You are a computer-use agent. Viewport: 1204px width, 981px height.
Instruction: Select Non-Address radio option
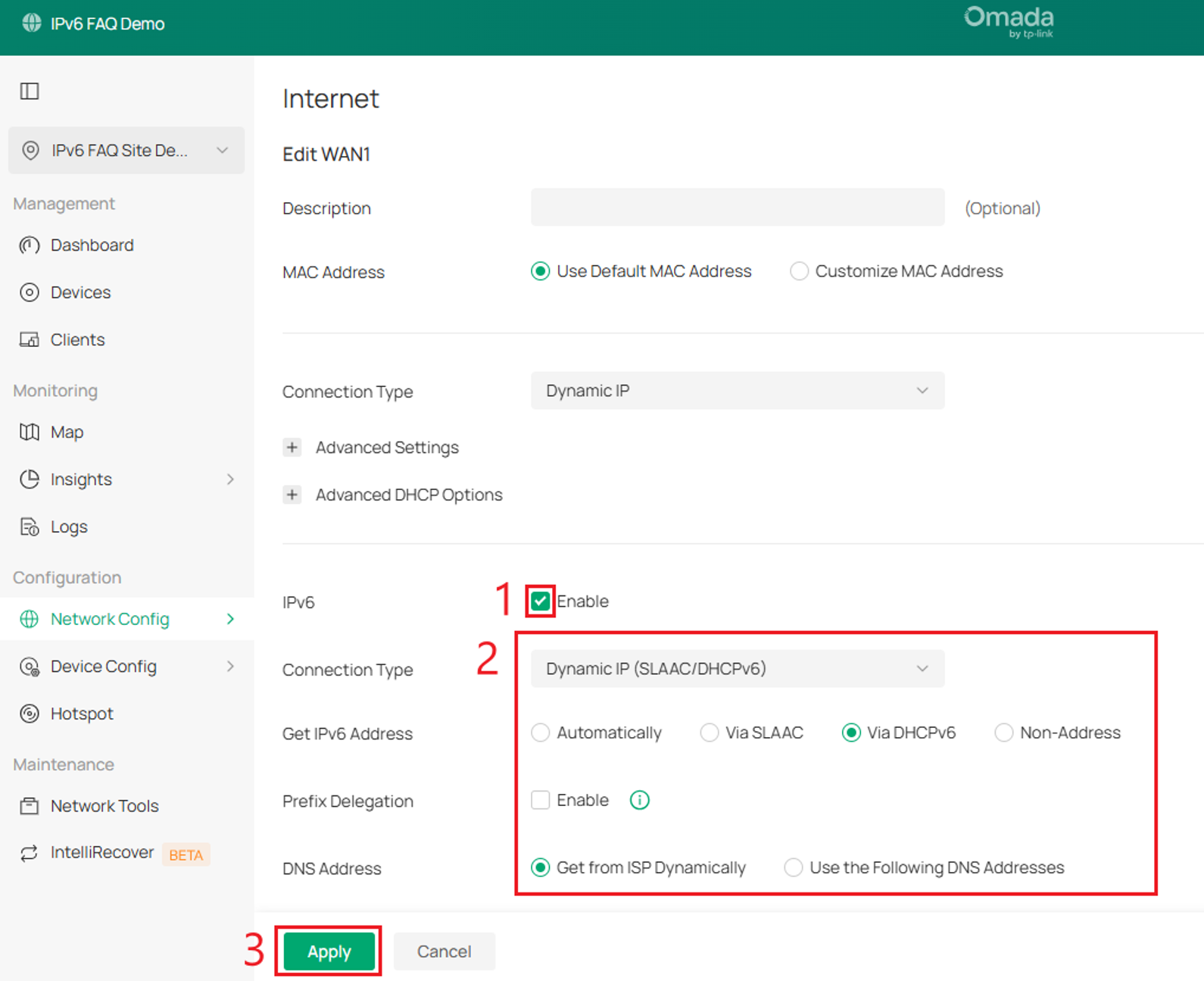click(x=1003, y=733)
